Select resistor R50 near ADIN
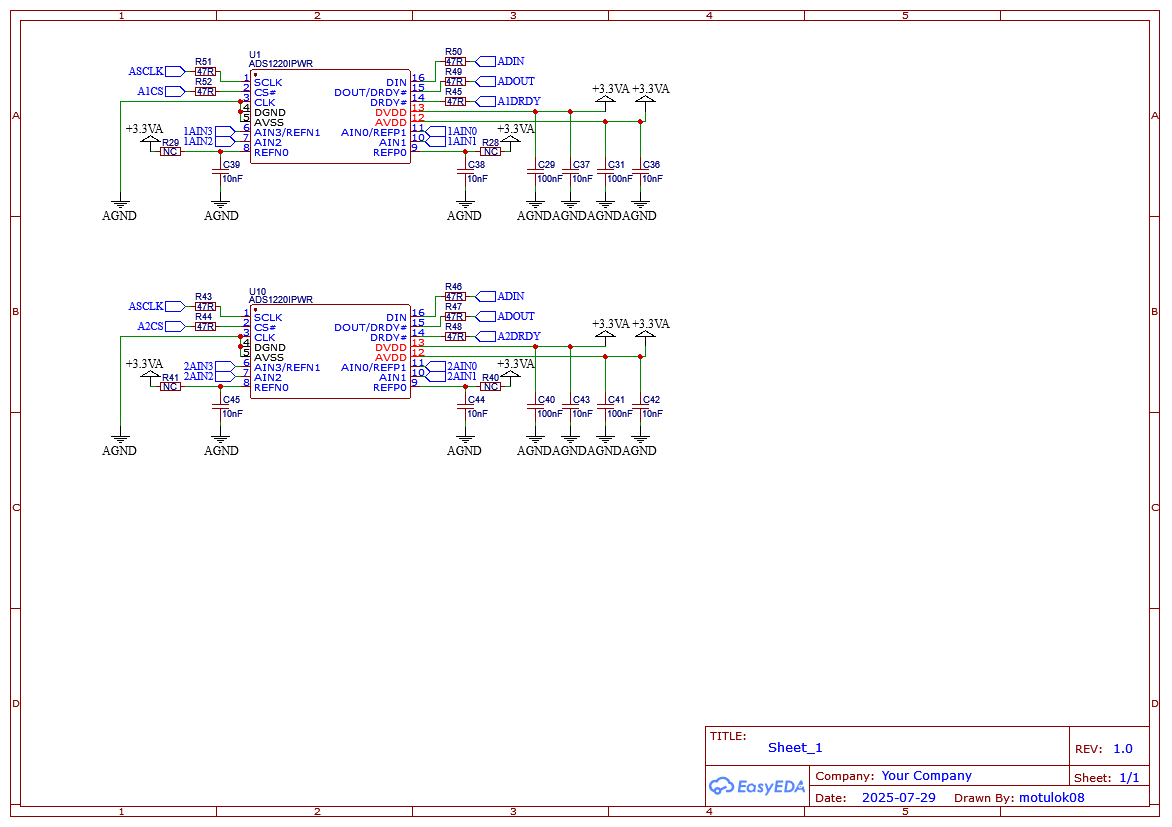The image size is (1172, 827). point(455,61)
